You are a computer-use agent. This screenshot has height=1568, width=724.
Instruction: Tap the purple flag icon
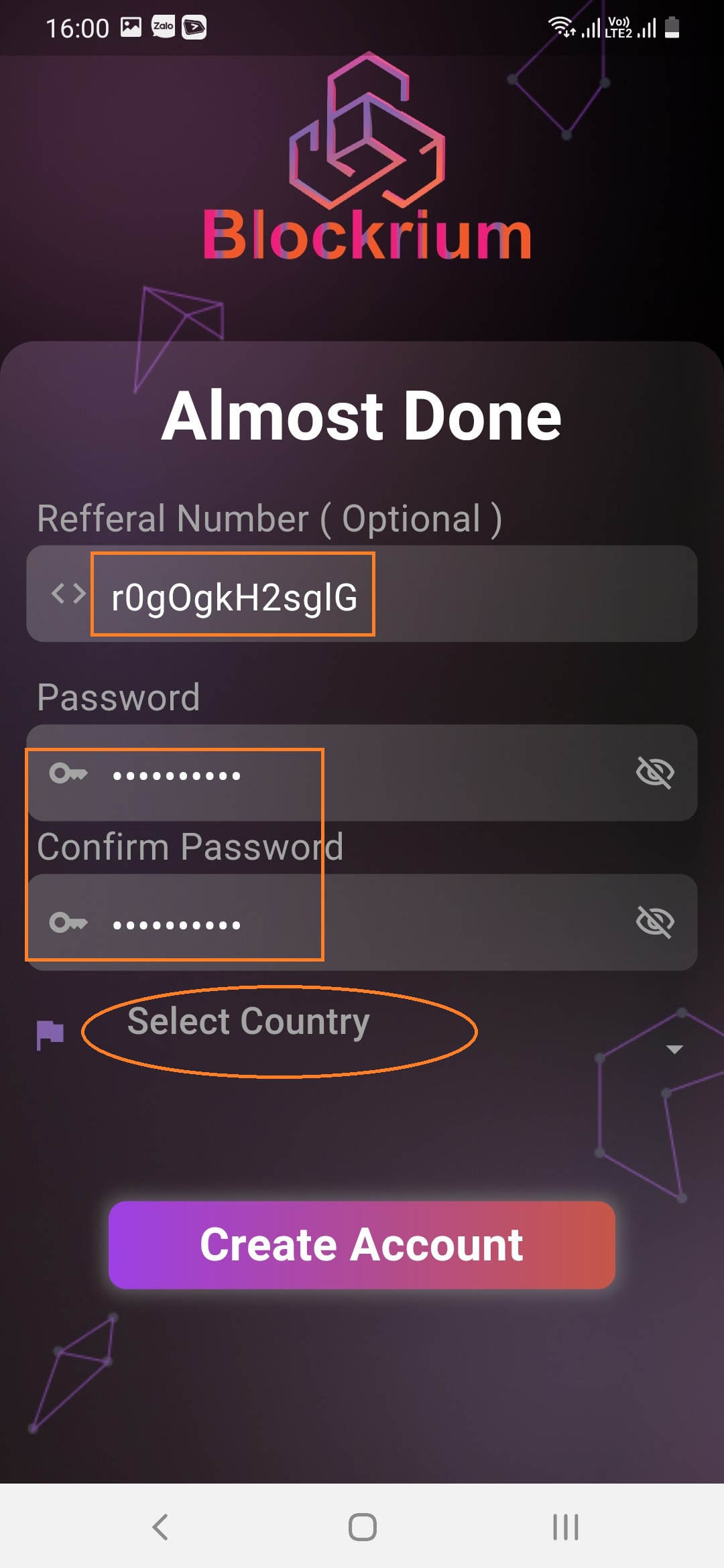click(50, 1035)
